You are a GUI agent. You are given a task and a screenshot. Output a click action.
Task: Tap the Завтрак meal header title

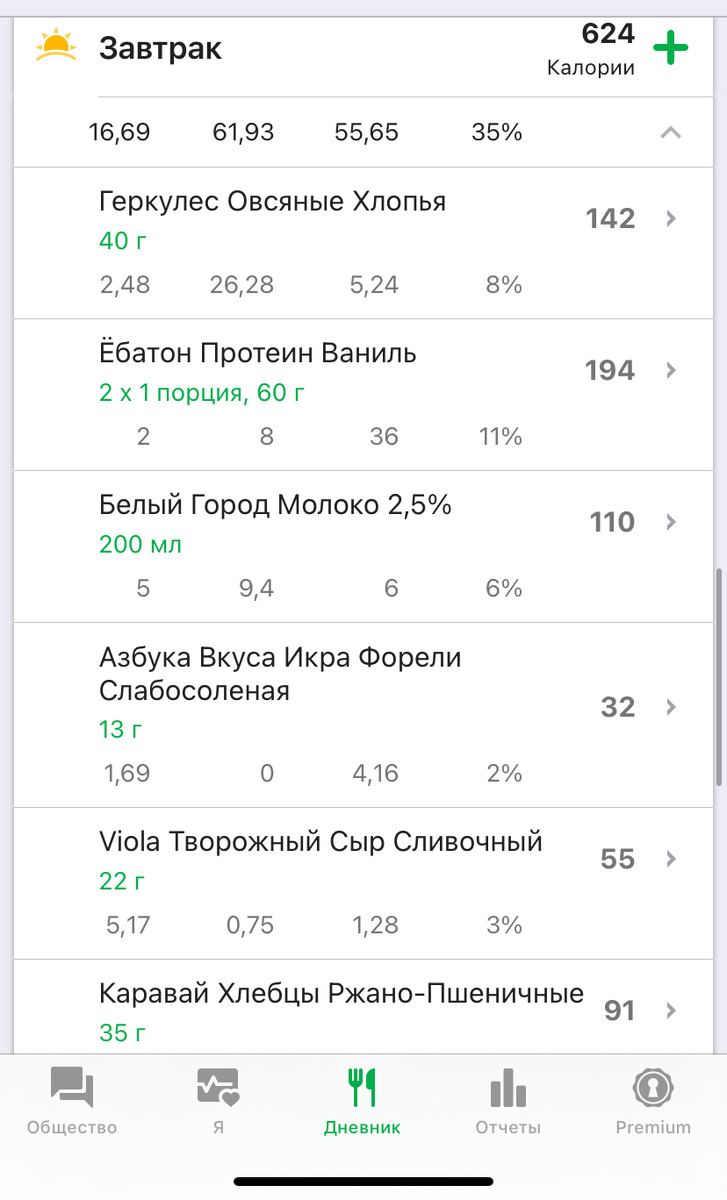tap(160, 48)
